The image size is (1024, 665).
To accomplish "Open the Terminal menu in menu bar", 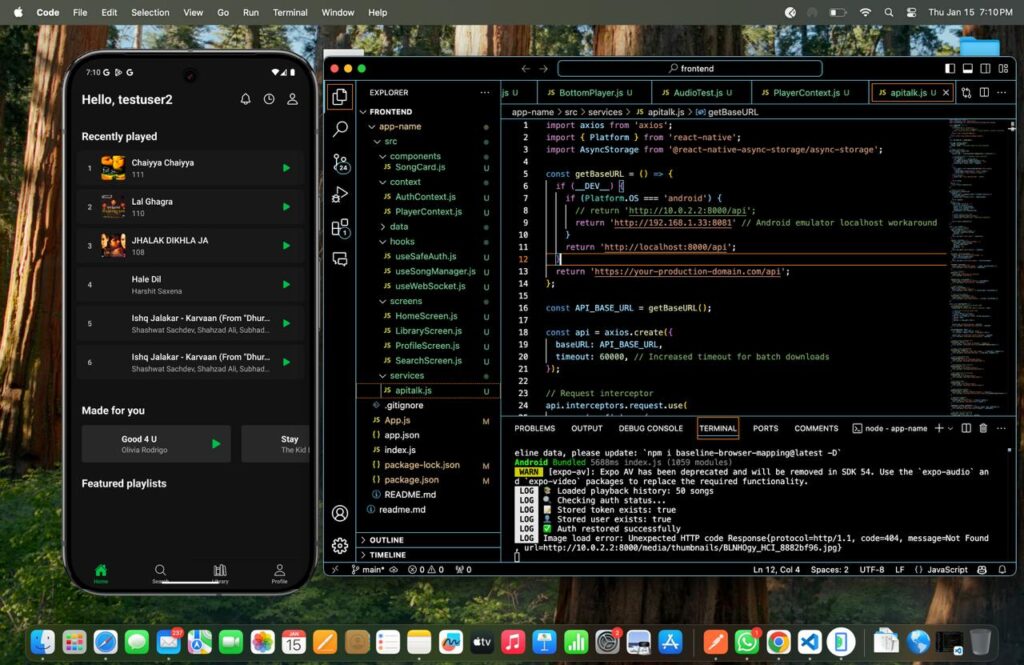I will [290, 12].
